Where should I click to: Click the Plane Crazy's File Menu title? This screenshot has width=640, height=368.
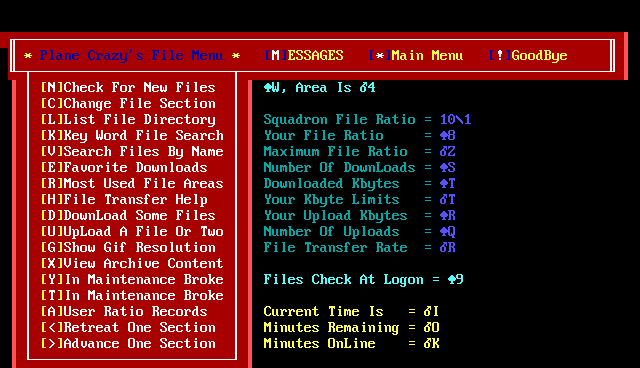tap(132, 55)
